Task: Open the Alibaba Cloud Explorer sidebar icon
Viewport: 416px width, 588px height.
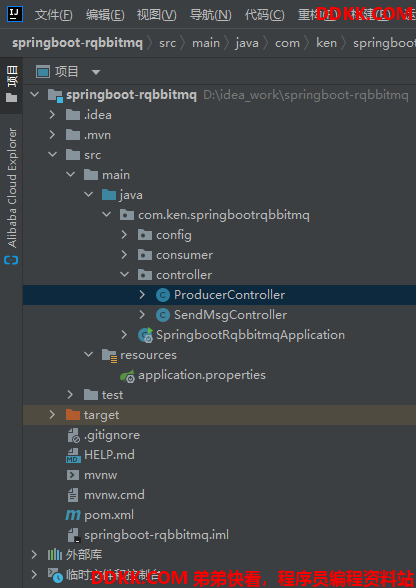Action: [x=12, y=260]
